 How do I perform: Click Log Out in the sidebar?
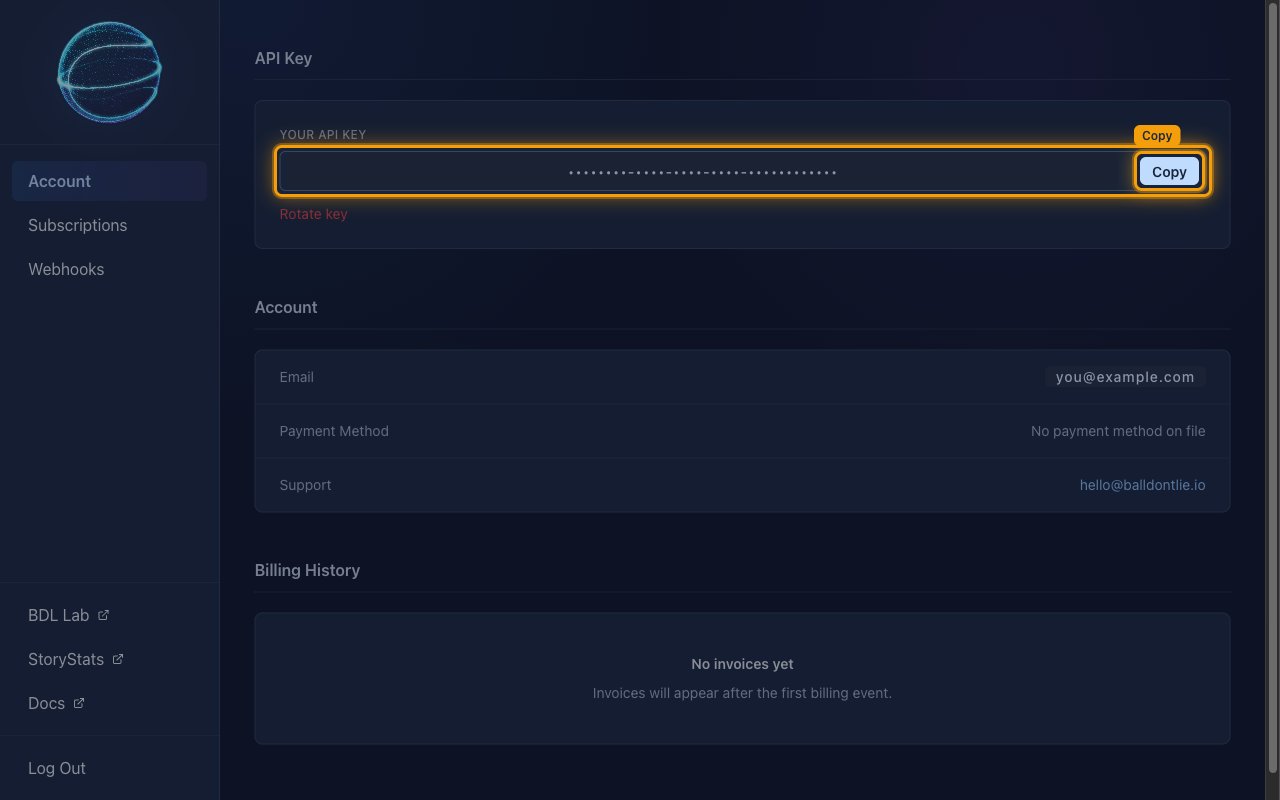(x=57, y=768)
